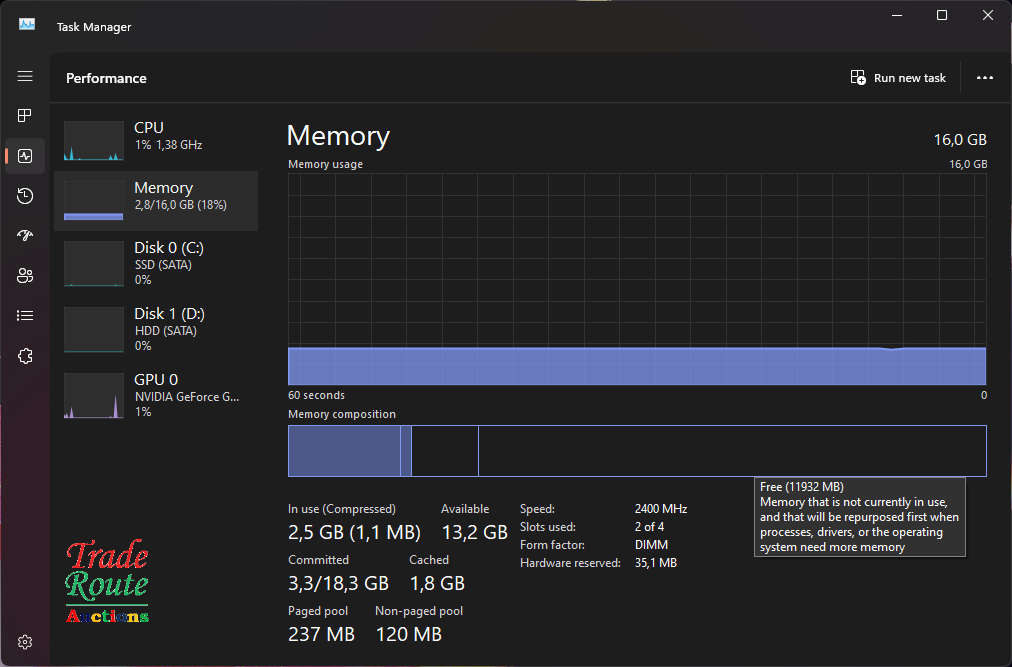
Task: Open the Startup apps page icon
Action: pos(25,236)
